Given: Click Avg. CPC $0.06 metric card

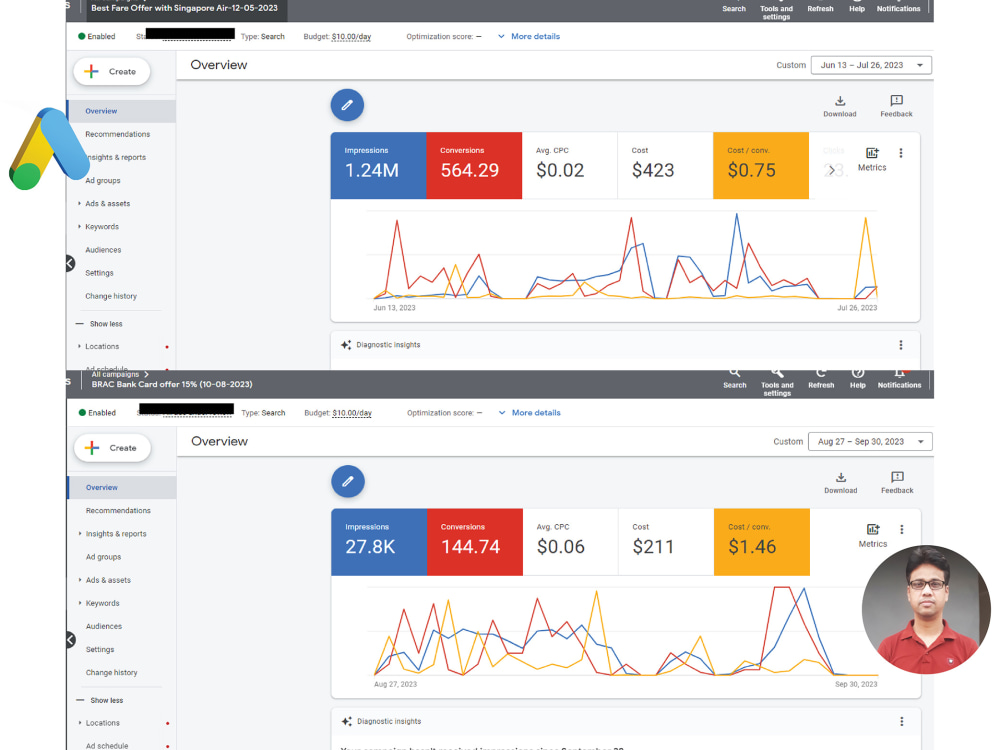Looking at the screenshot, I should [570, 542].
